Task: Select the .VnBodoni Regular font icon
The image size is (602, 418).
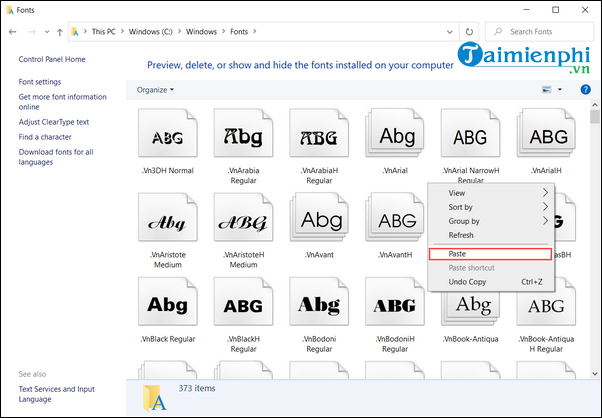Action: click(319, 302)
